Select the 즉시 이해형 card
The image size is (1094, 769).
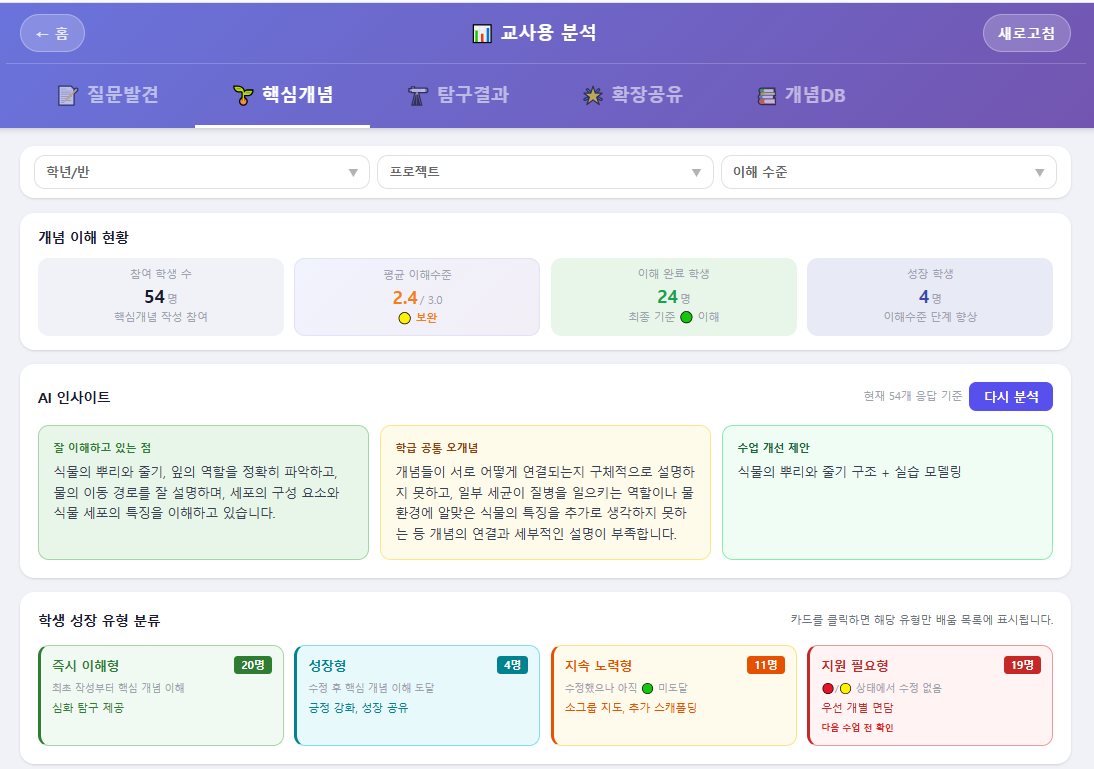(161, 695)
